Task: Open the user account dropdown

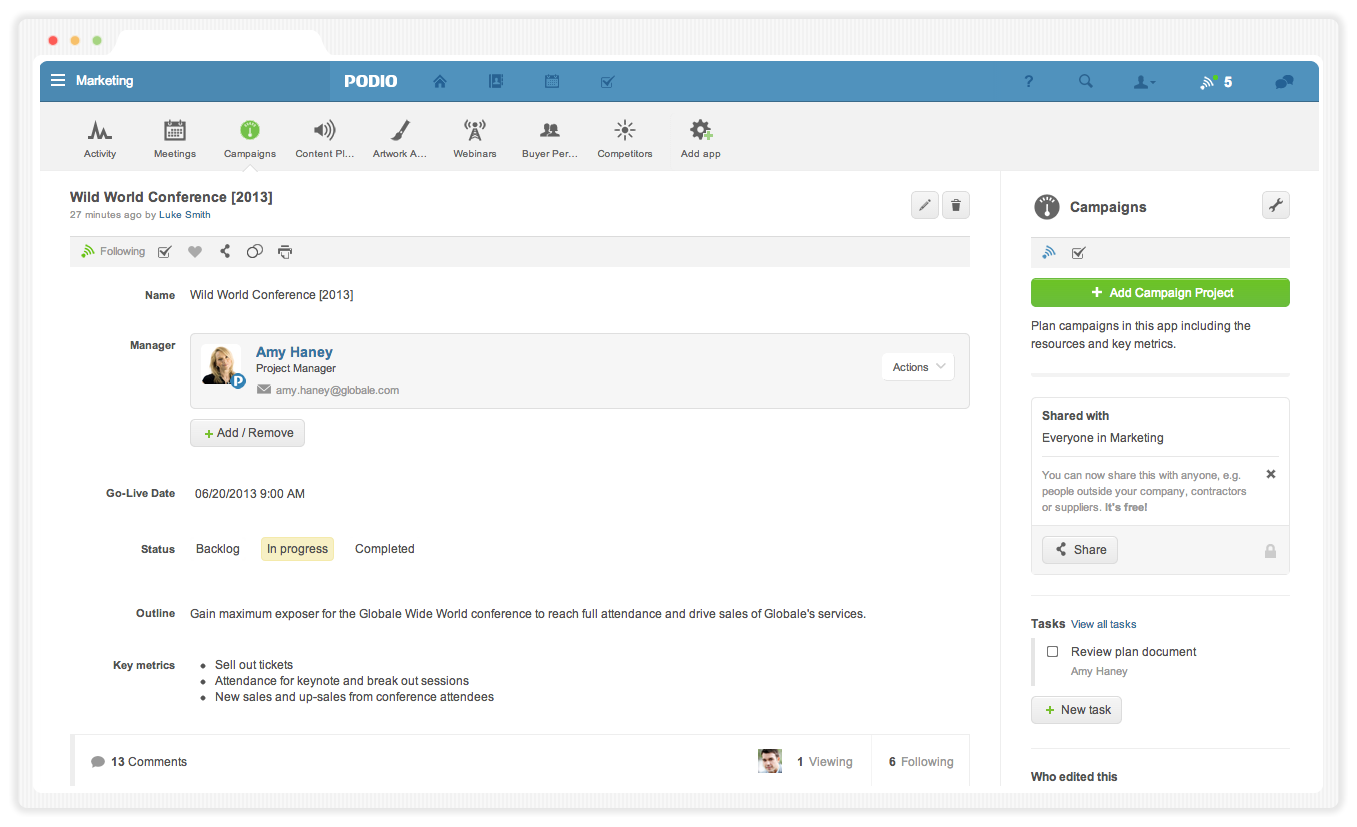Action: pos(1144,82)
